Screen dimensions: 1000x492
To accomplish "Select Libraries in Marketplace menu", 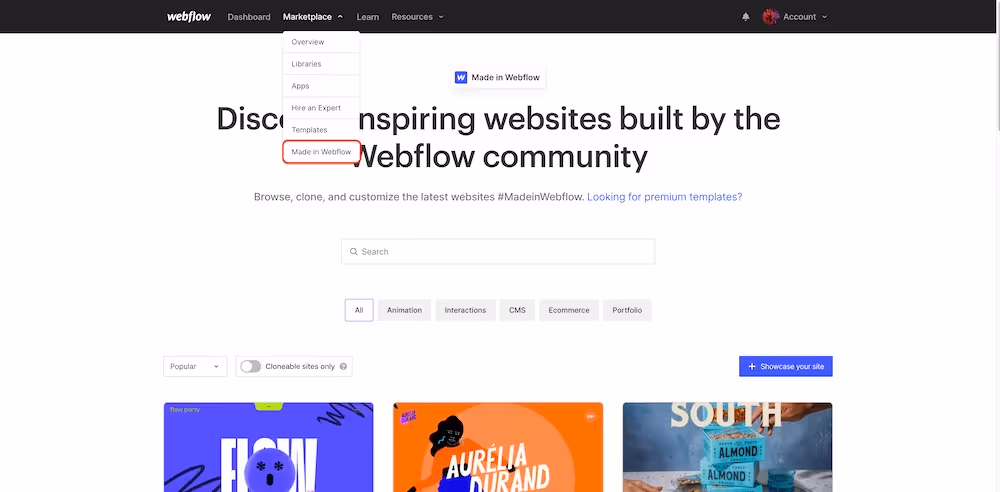I will 321,64.
